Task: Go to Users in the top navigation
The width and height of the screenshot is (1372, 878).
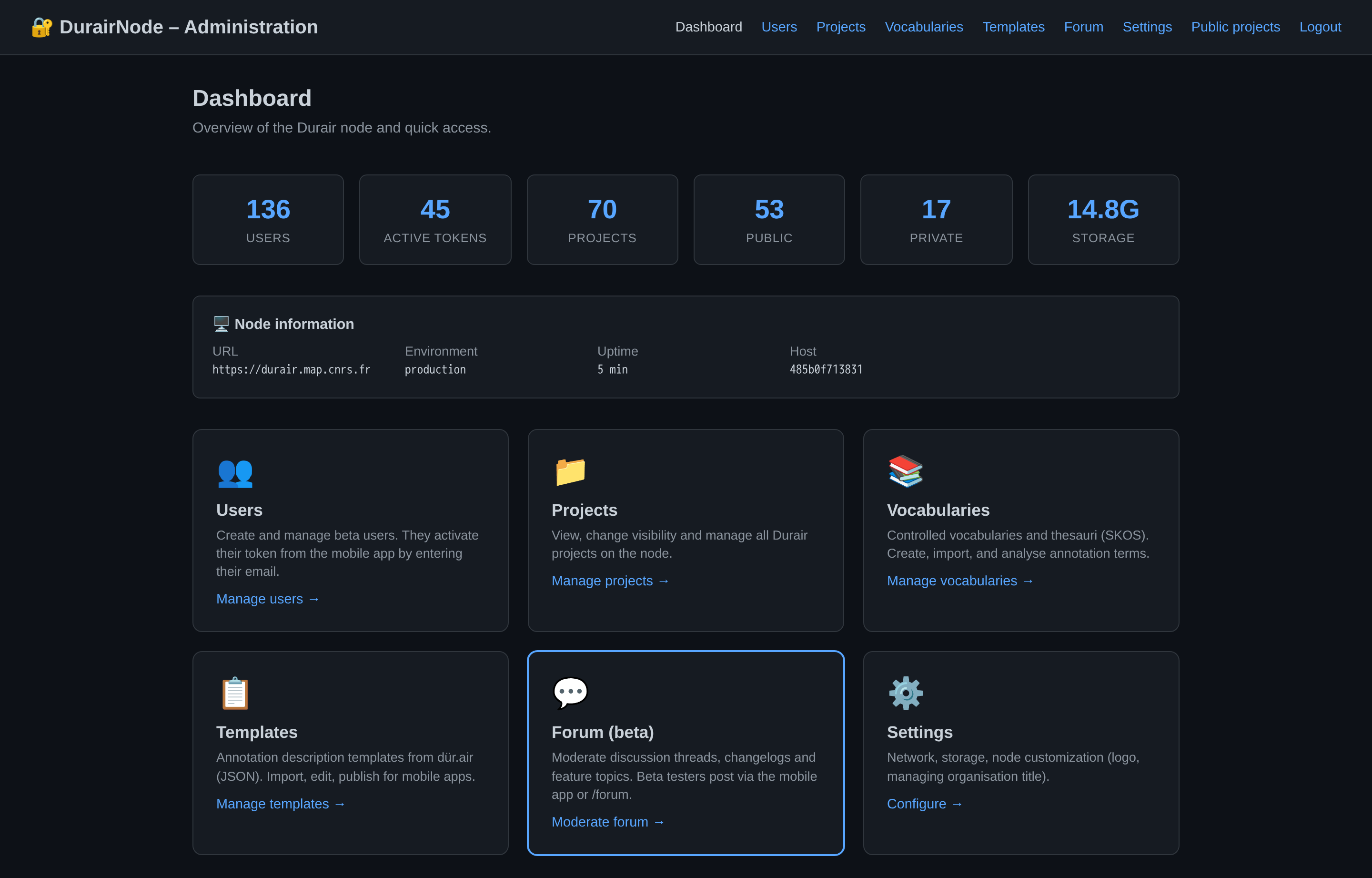Action: click(779, 27)
